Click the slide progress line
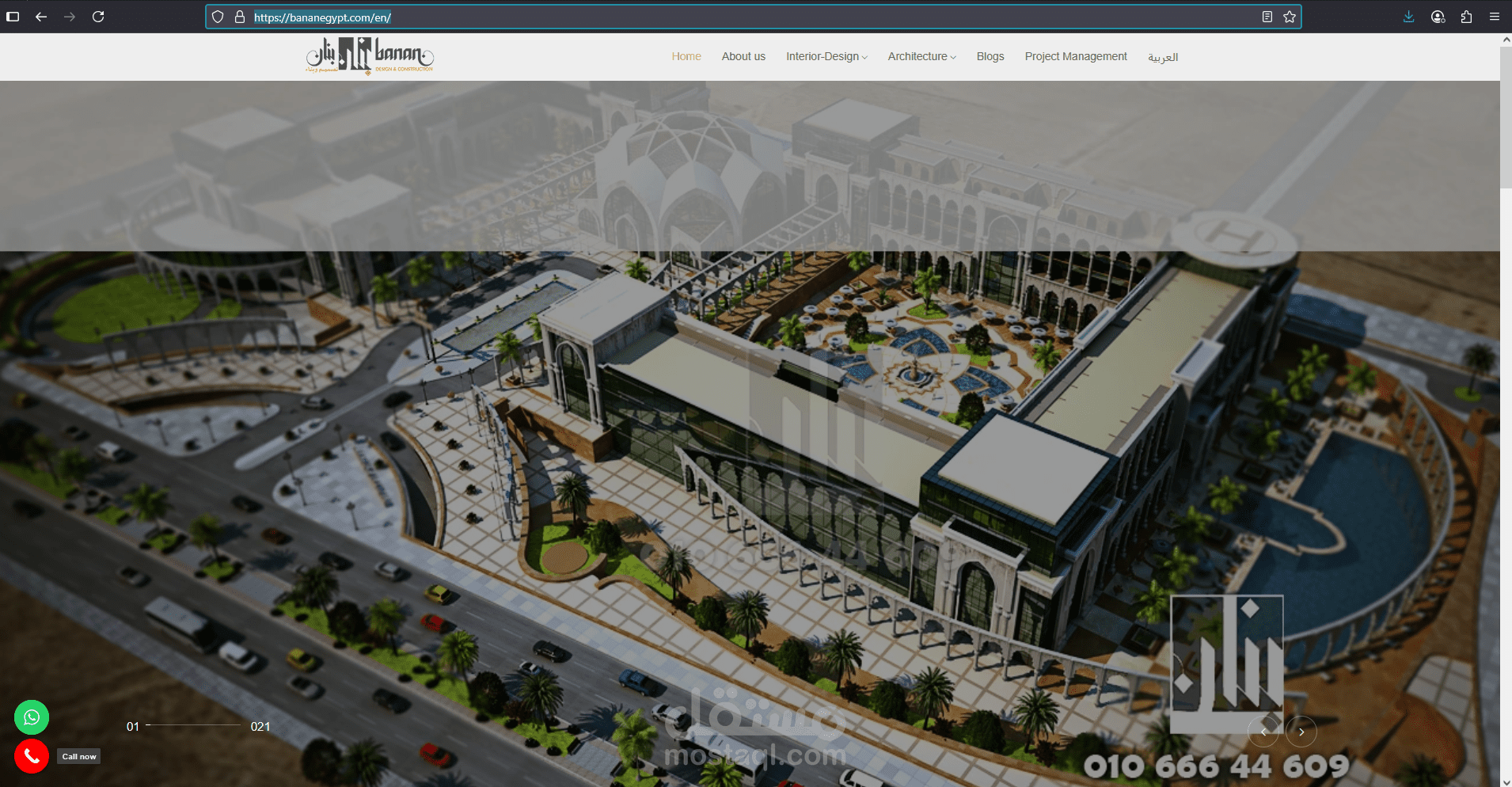This screenshot has height=787, width=1512. click(194, 725)
